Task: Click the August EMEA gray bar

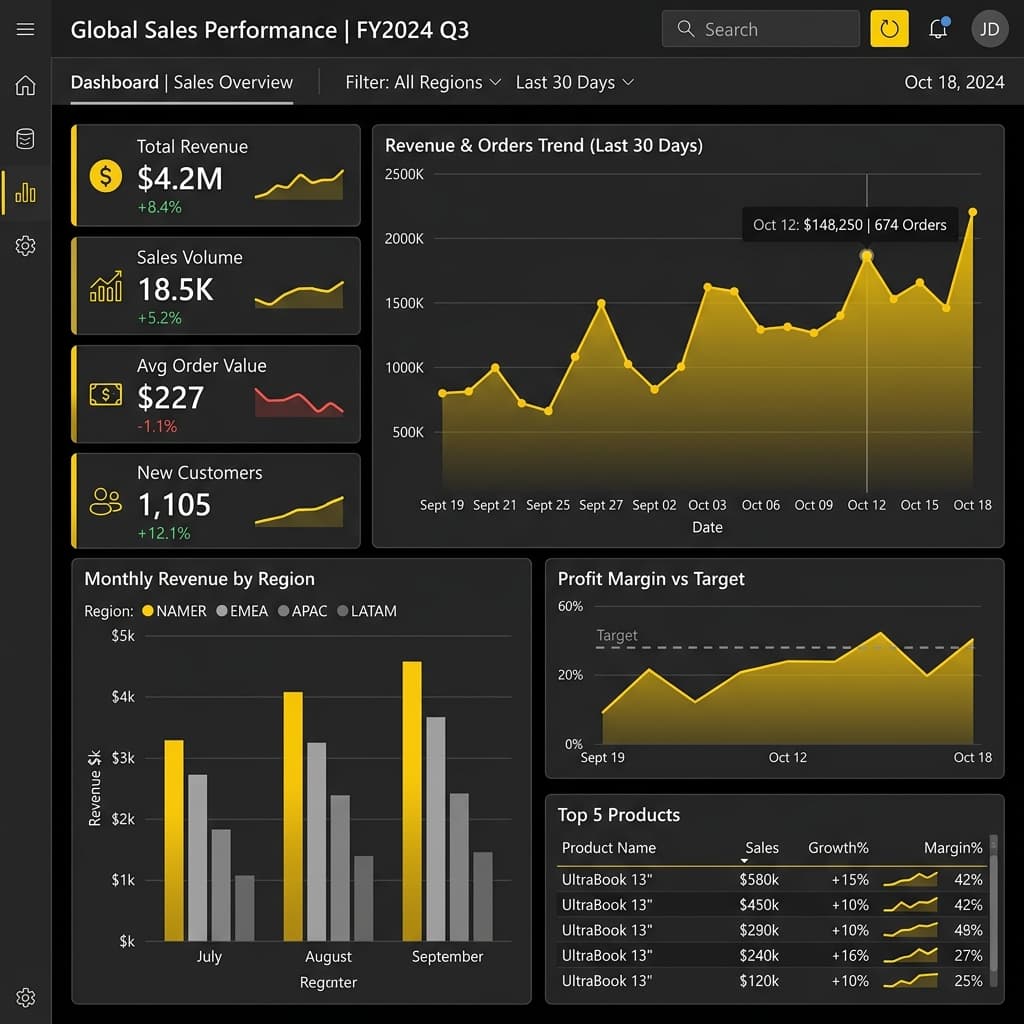Action: (x=316, y=842)
